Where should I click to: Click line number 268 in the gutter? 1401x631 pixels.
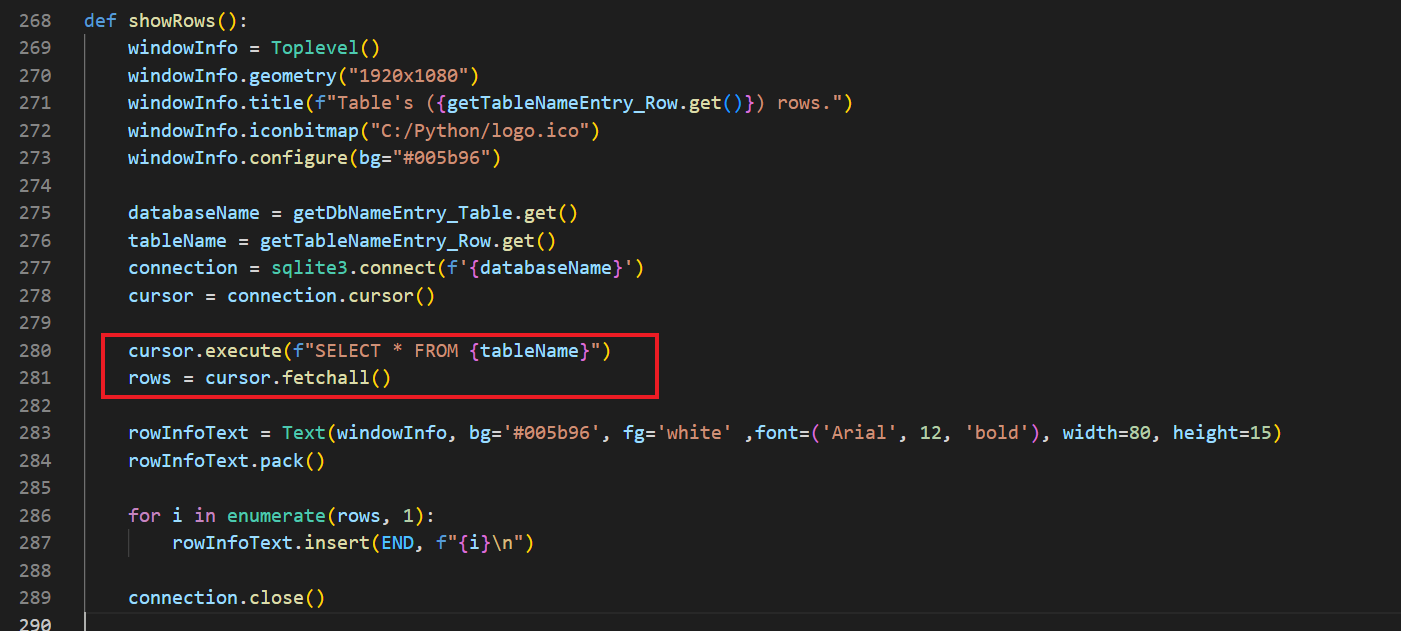[35, 21]
